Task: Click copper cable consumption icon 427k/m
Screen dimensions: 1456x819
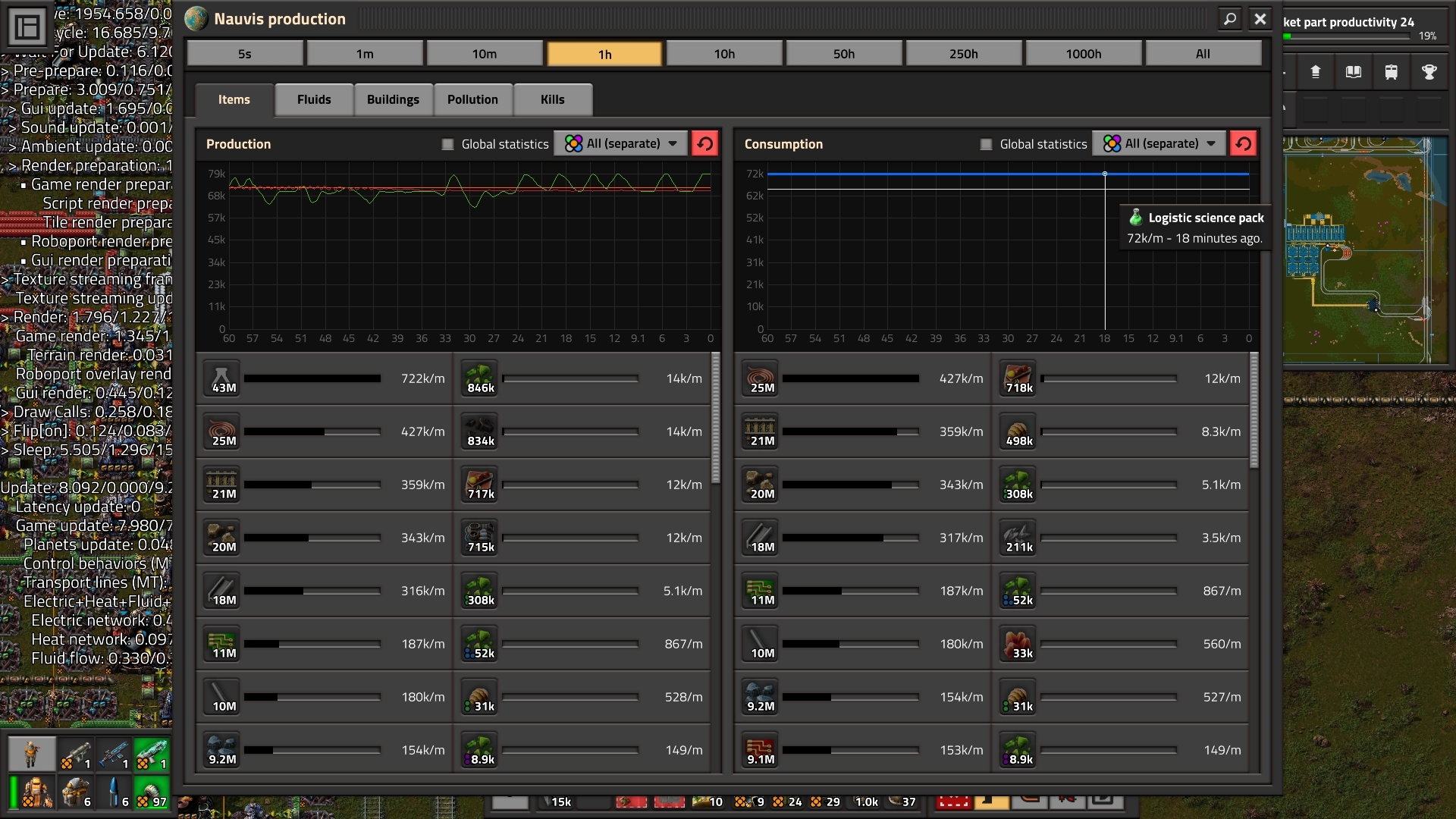Action: [761, 378]
